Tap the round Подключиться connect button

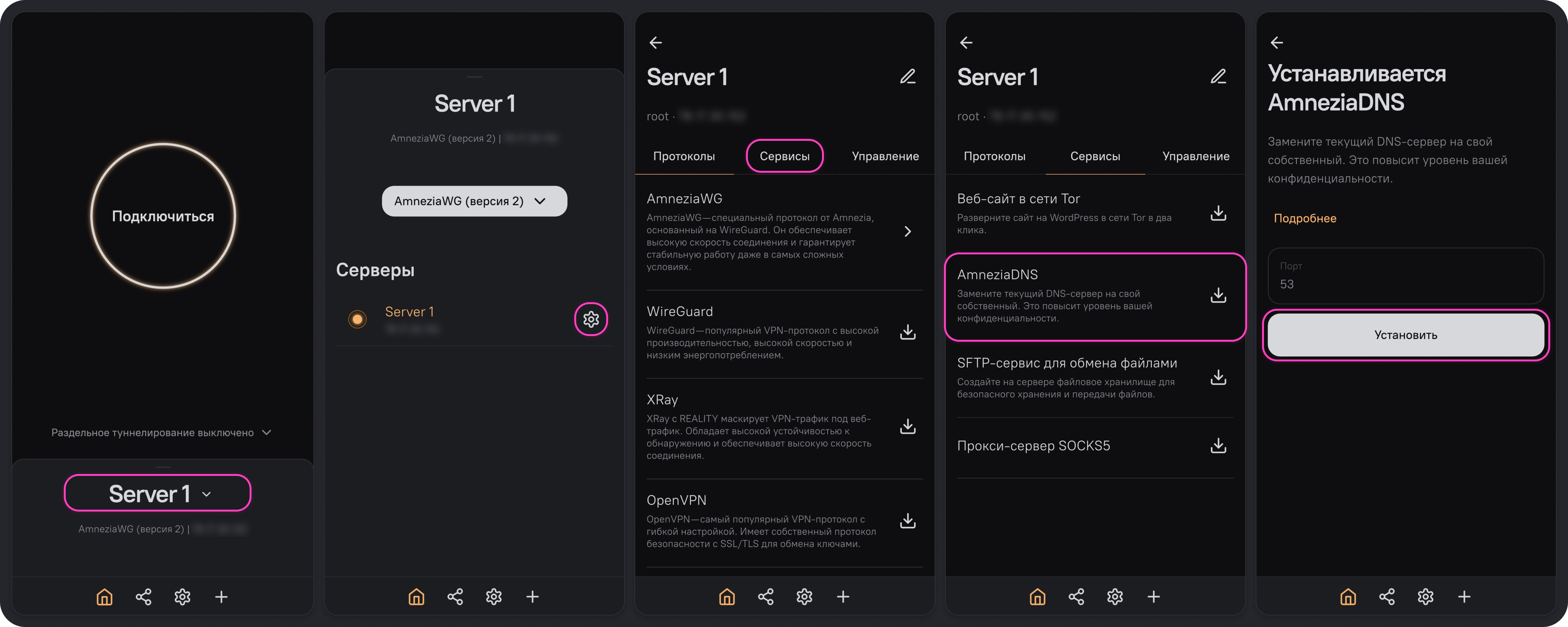click(x=163, y=216)
